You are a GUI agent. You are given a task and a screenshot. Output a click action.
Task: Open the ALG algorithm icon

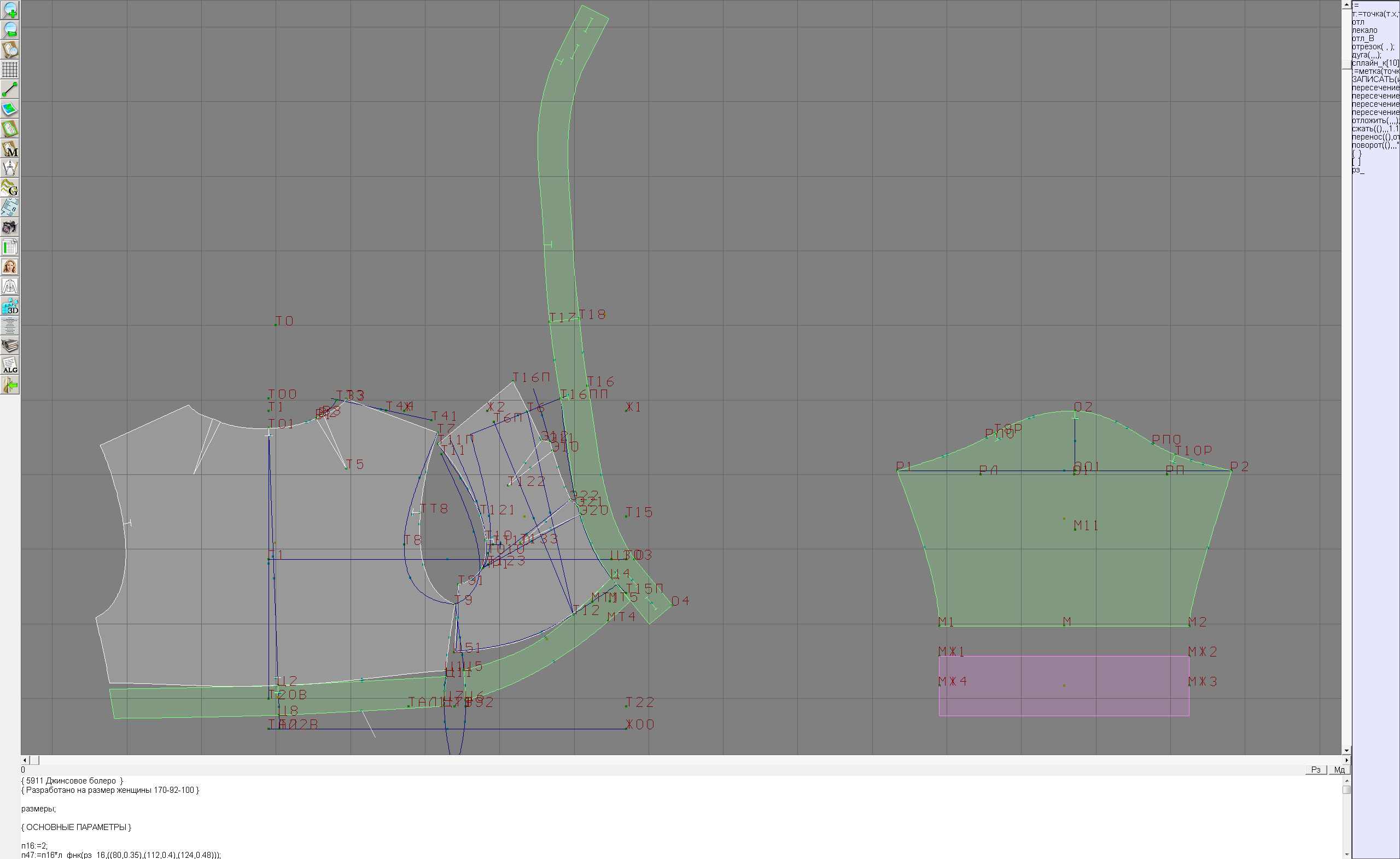(10, 365)
